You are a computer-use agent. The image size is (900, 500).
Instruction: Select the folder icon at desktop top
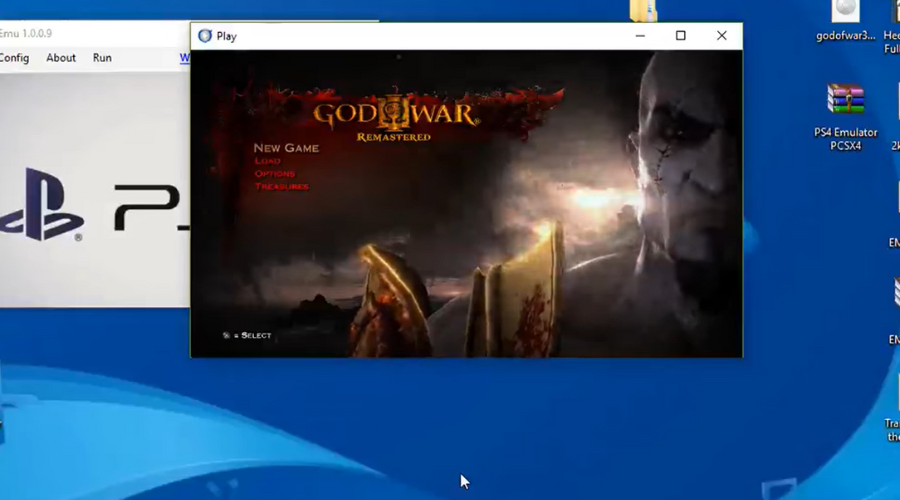pyautogui.click(x=643, y=10)
